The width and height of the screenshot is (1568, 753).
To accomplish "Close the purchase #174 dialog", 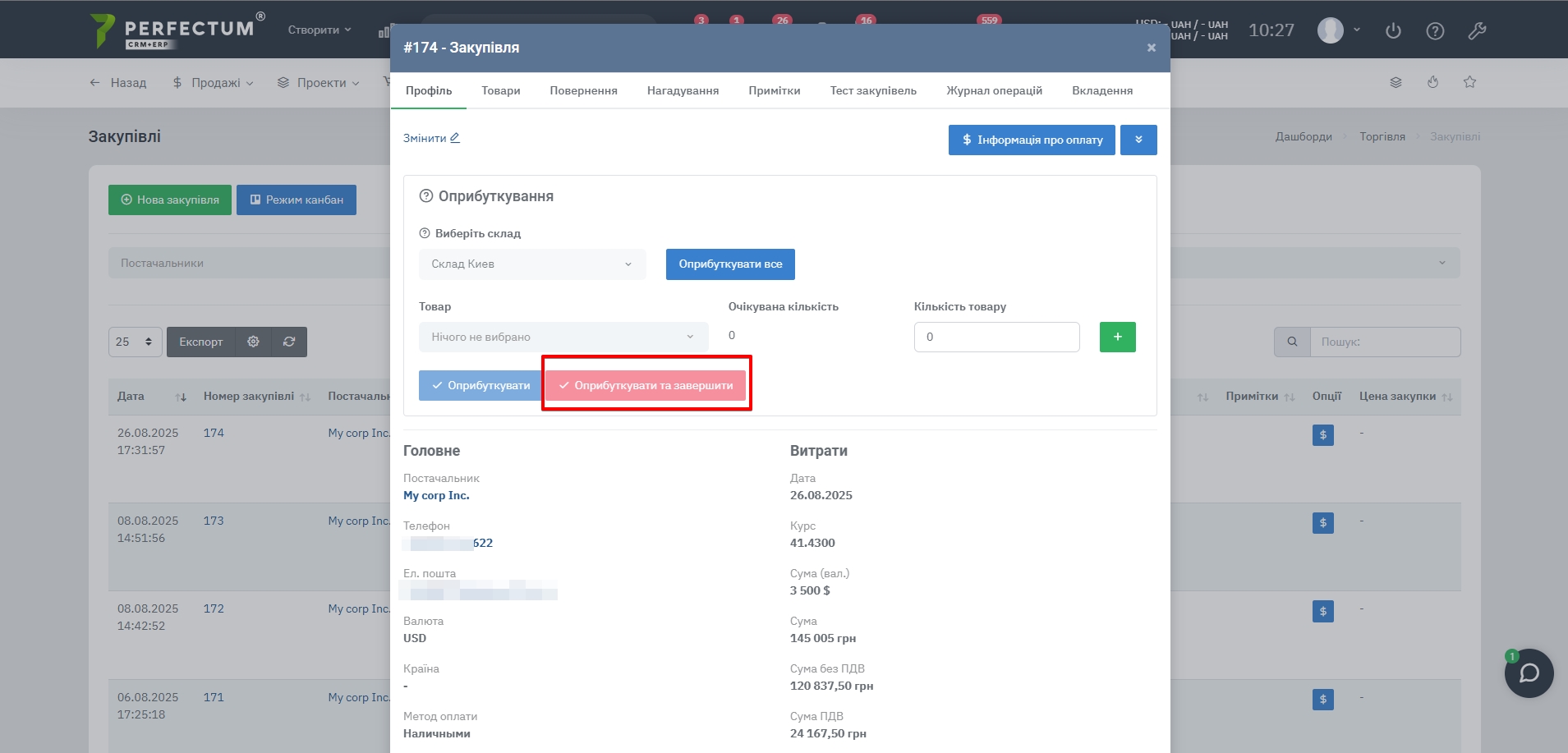I will pyautogui.click(x=1151, y=48).
